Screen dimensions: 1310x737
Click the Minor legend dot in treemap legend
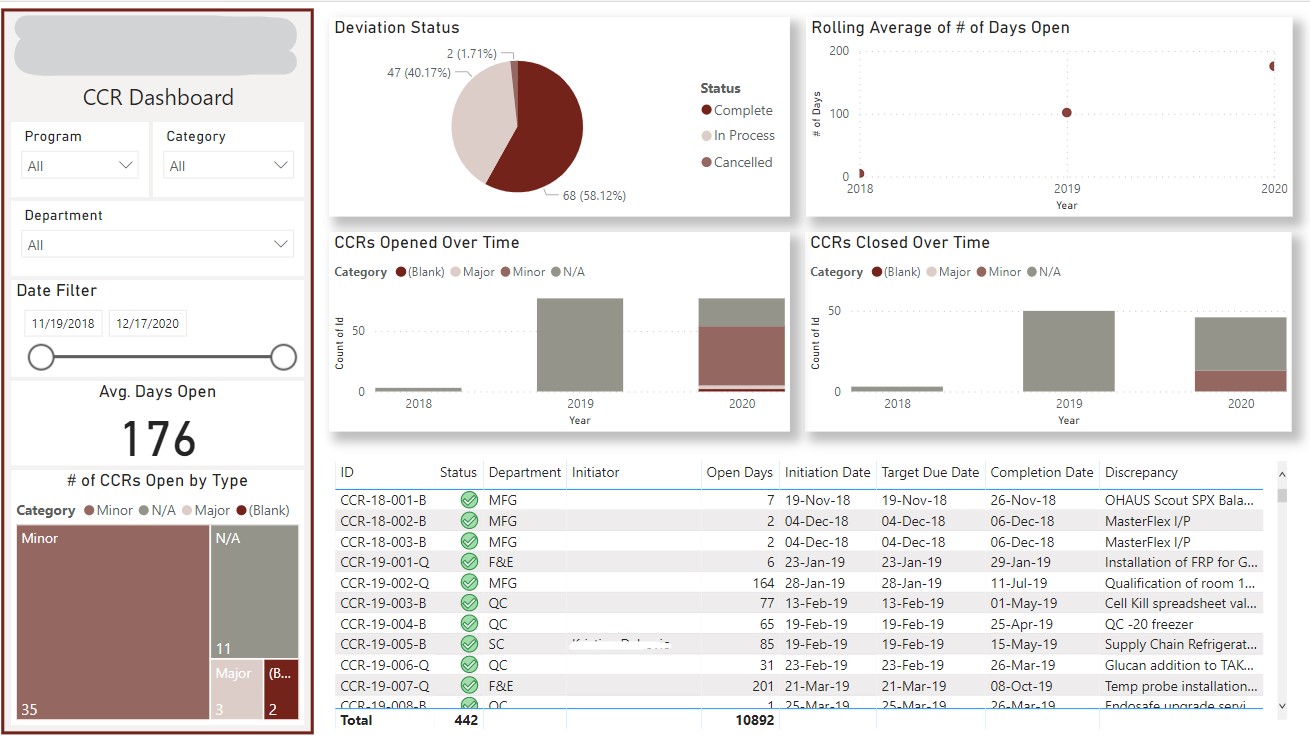(x=89, y=510)
